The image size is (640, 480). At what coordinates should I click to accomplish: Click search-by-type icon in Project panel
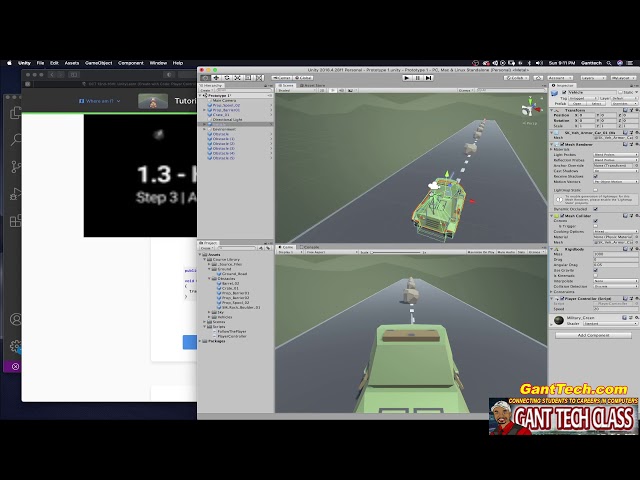[x=261, y=248]
